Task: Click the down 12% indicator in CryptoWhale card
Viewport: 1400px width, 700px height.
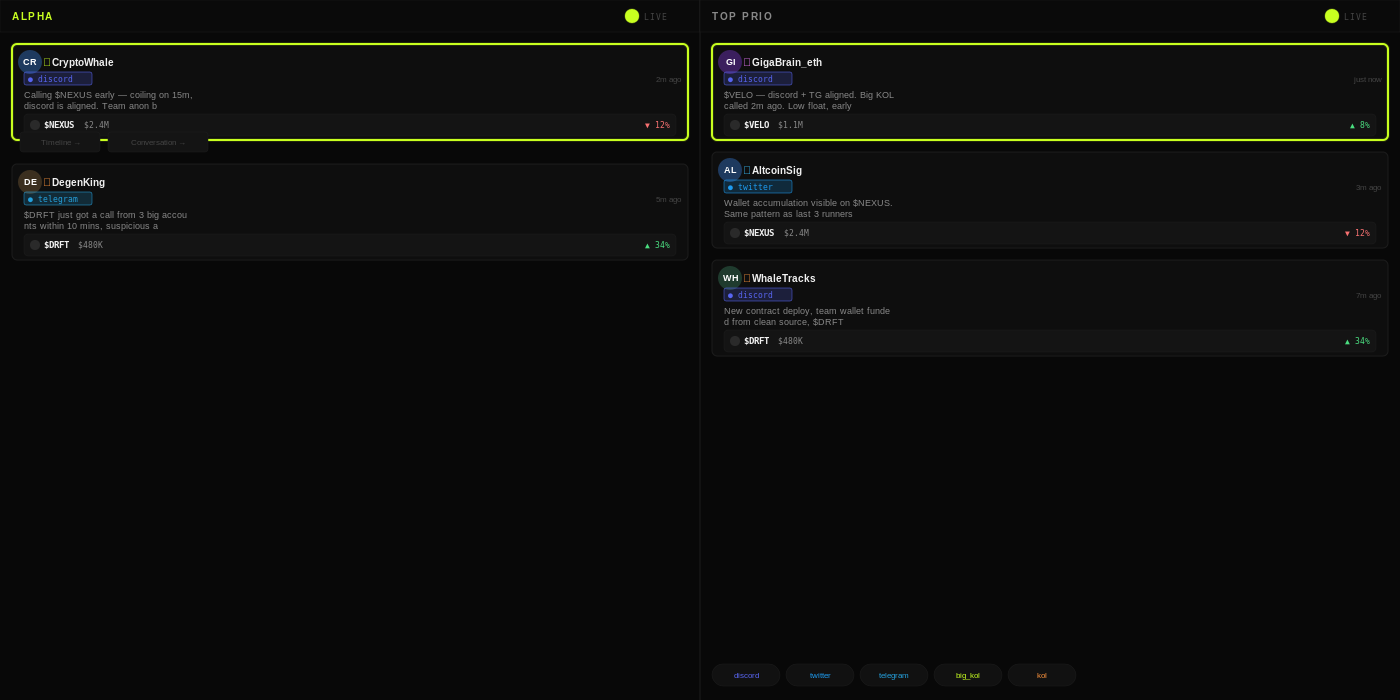Action: point(657,125)
